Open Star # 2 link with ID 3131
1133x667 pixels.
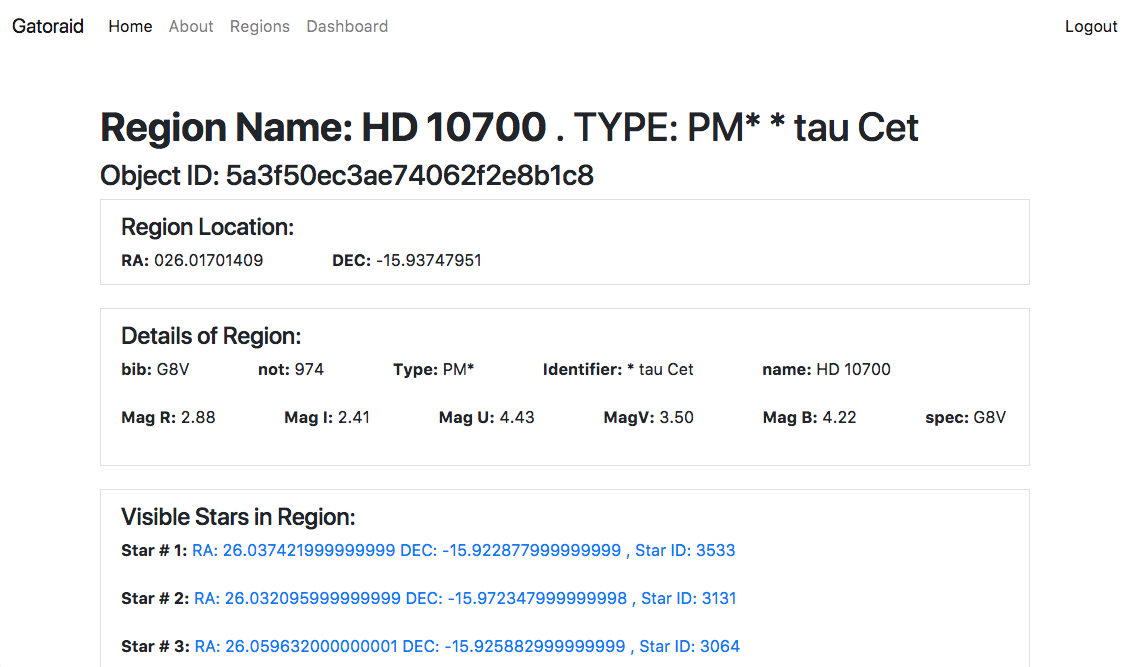click(465, 598)
